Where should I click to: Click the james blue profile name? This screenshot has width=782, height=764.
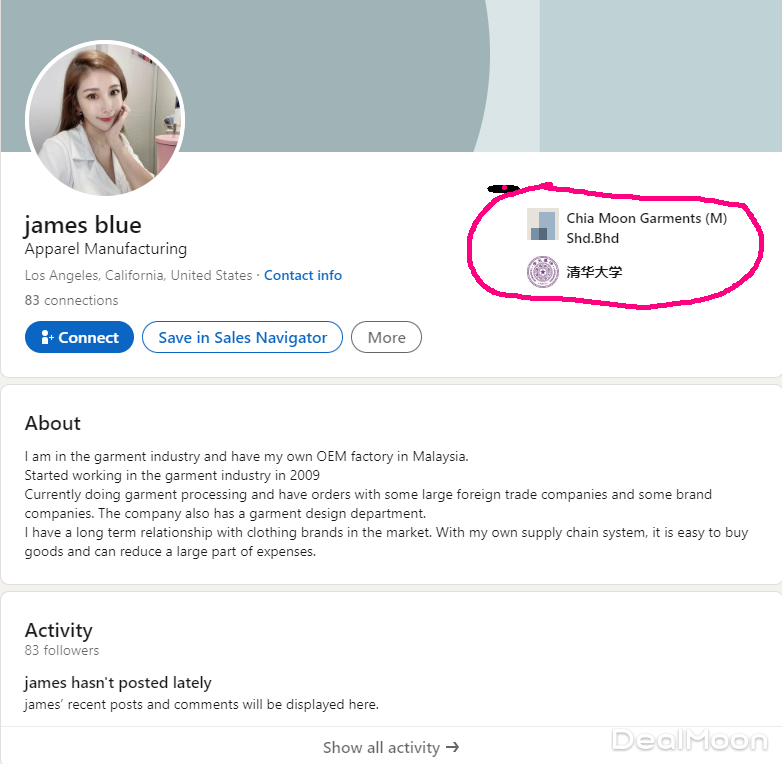point(83,224)
